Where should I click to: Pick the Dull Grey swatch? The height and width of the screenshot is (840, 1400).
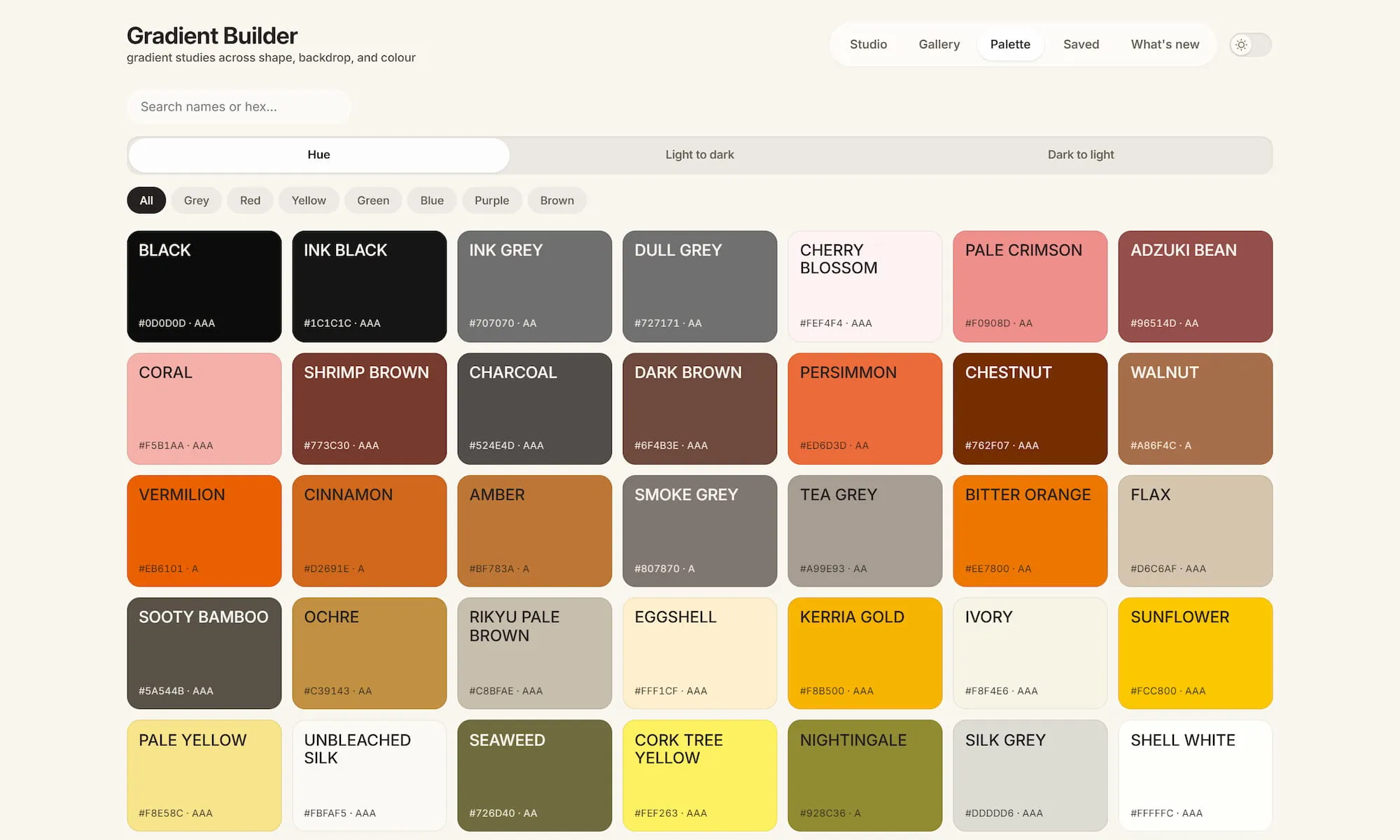[700, 286]
